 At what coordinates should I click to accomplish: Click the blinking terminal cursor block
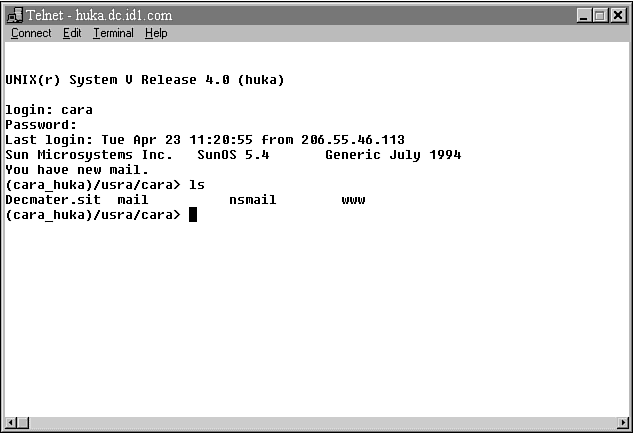click(193, 215)
